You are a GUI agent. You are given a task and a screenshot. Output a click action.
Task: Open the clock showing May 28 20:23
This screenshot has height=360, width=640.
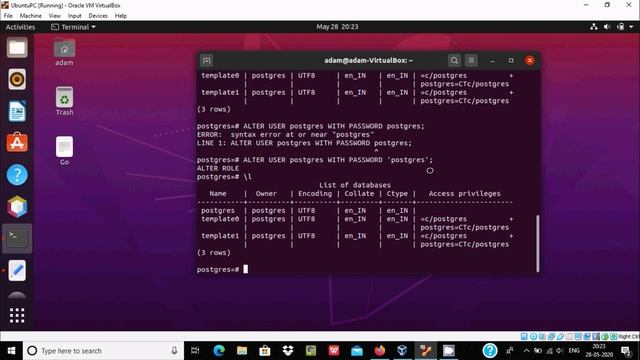(337, 27)
